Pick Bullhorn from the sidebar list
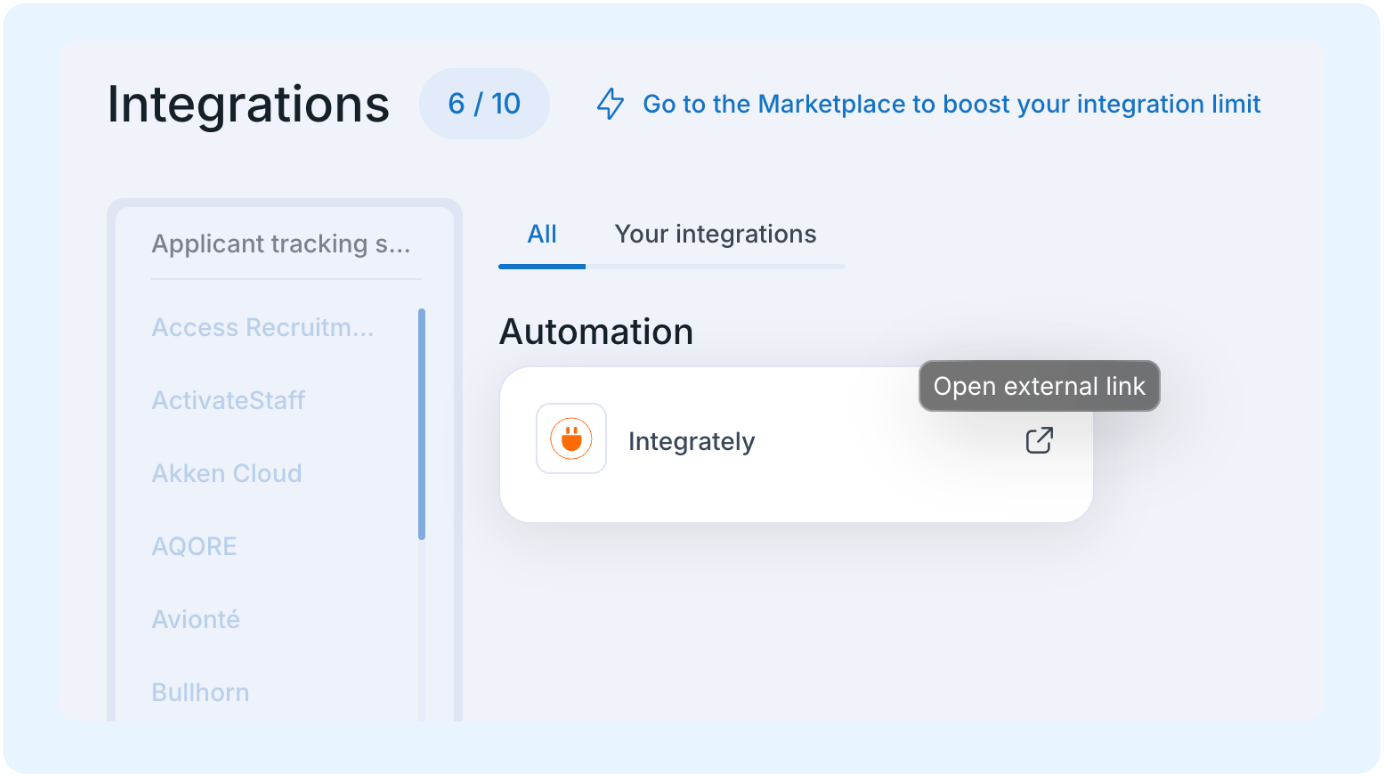The width and height of the screenshot is (1384, 778). (200, 692)
